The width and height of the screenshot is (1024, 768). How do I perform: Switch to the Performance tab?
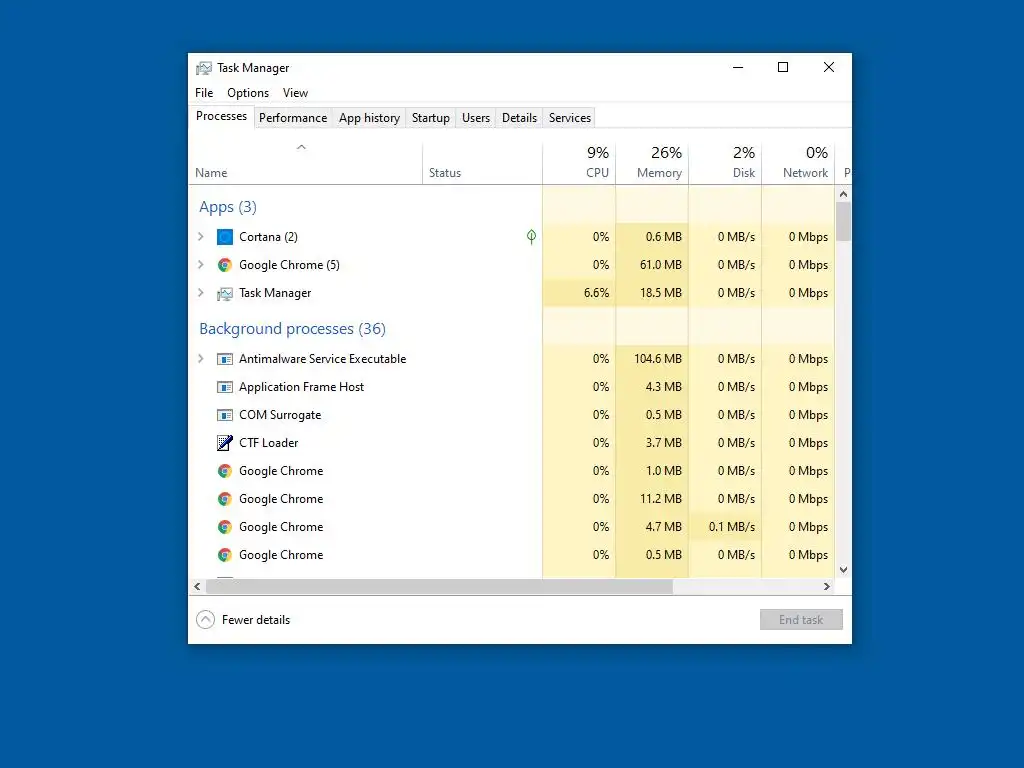(x=293, y=118)
